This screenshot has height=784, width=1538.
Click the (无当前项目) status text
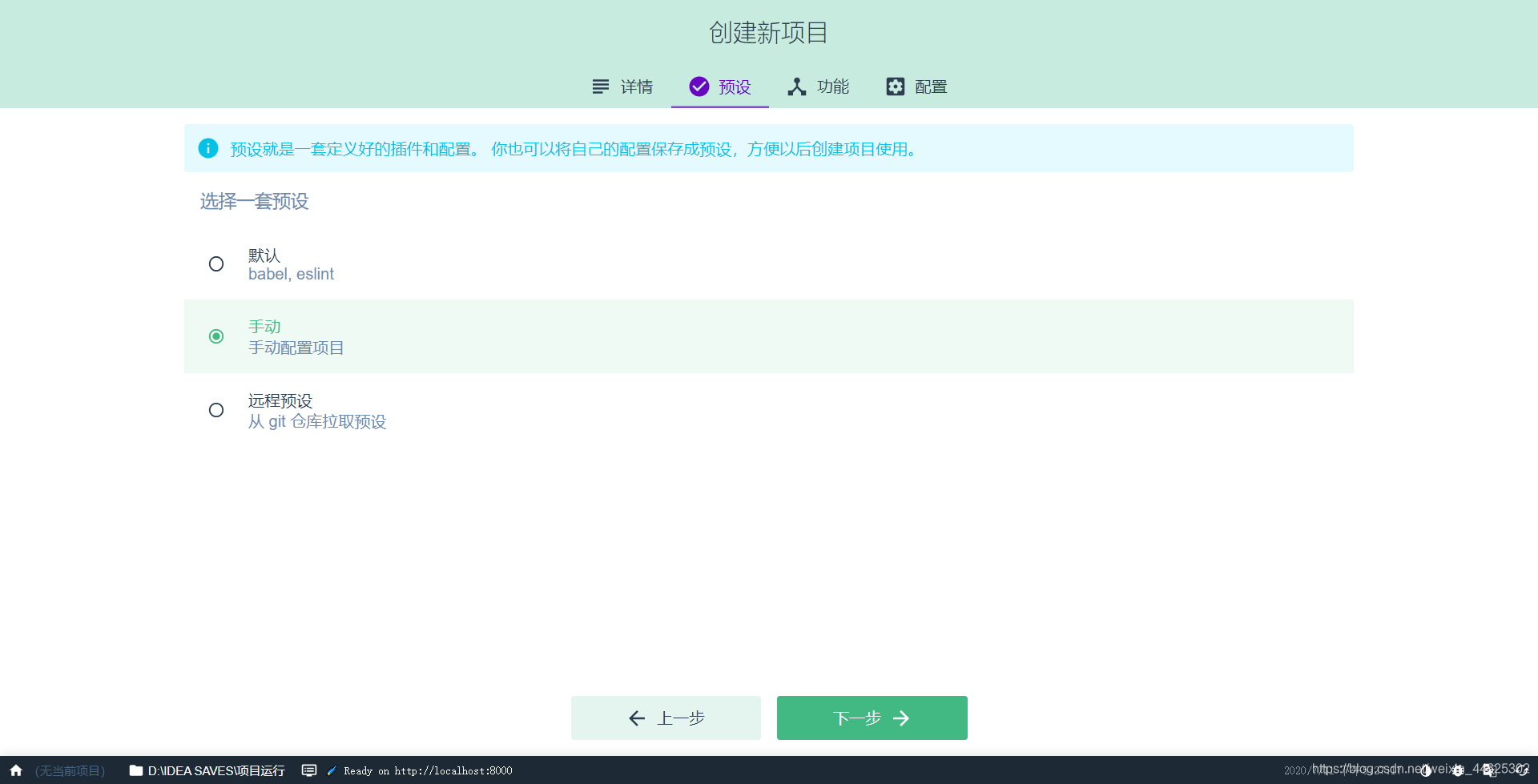pos(70,770)
